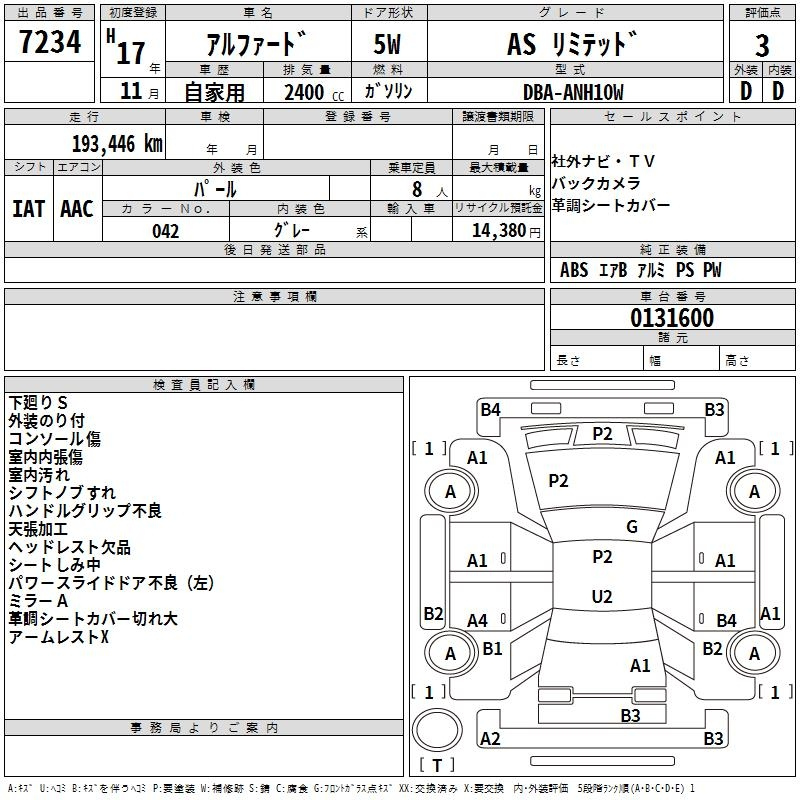Select the car name アルファード
Screen dimensions: 800x800
point(257,43)
